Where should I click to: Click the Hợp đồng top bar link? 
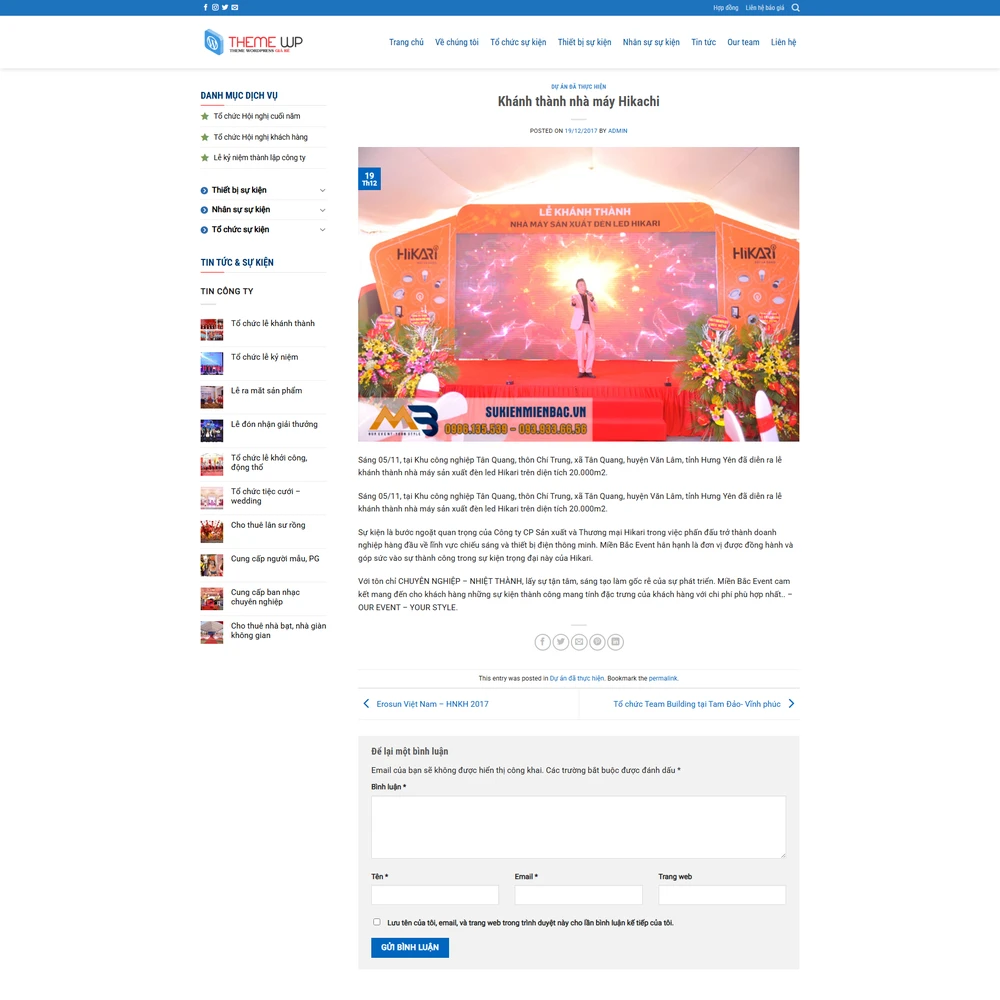(x=726, y=8)
